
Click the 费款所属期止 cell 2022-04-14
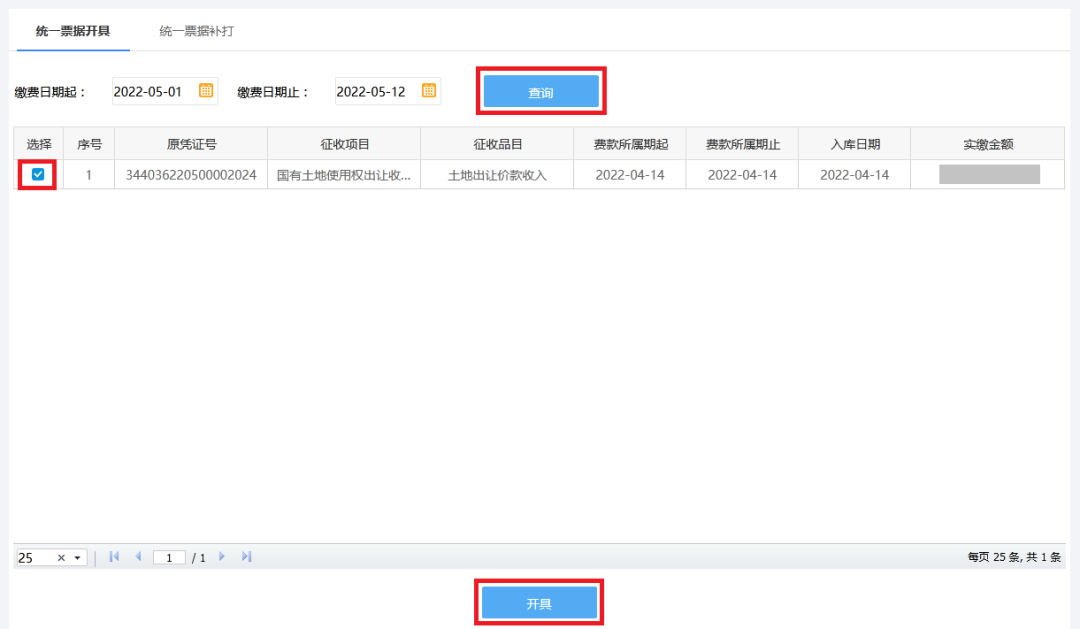click(x=742, y=175)
